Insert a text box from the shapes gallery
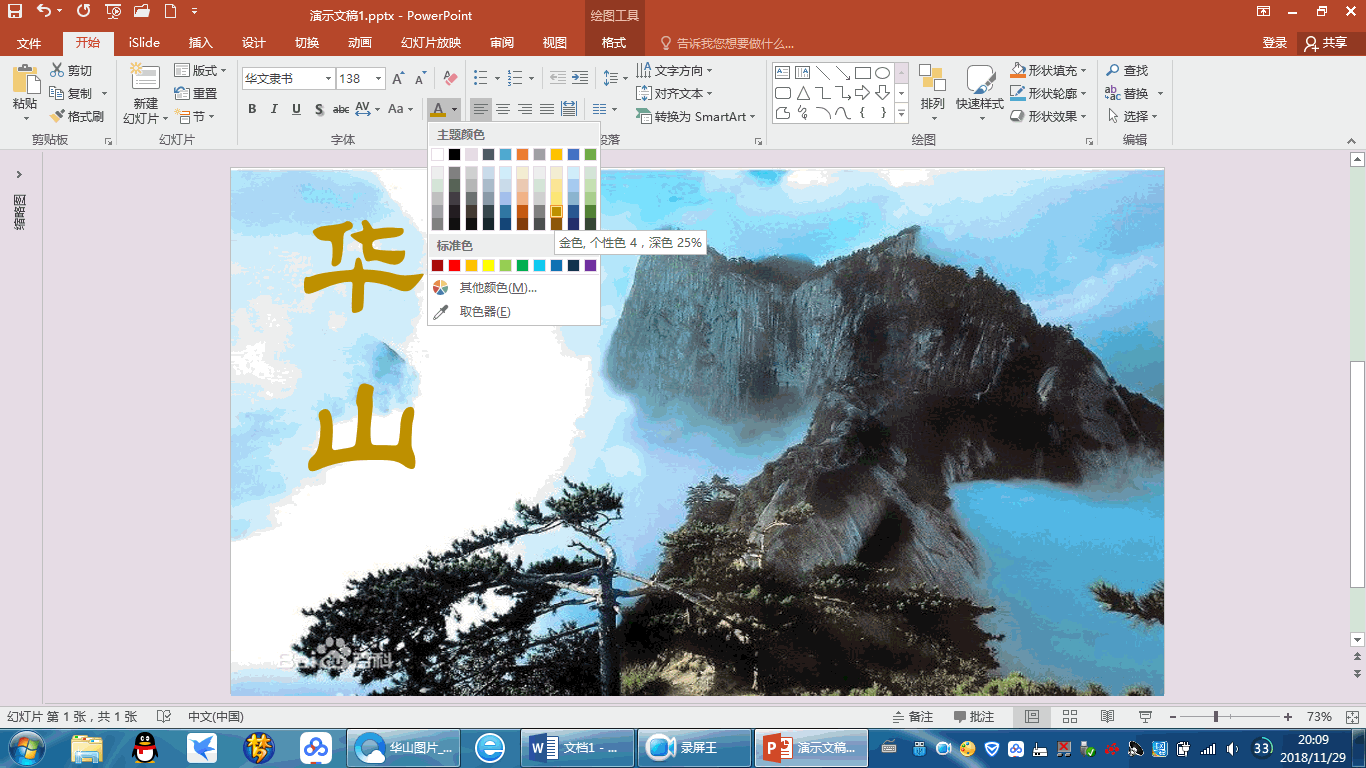 point(783,72)
